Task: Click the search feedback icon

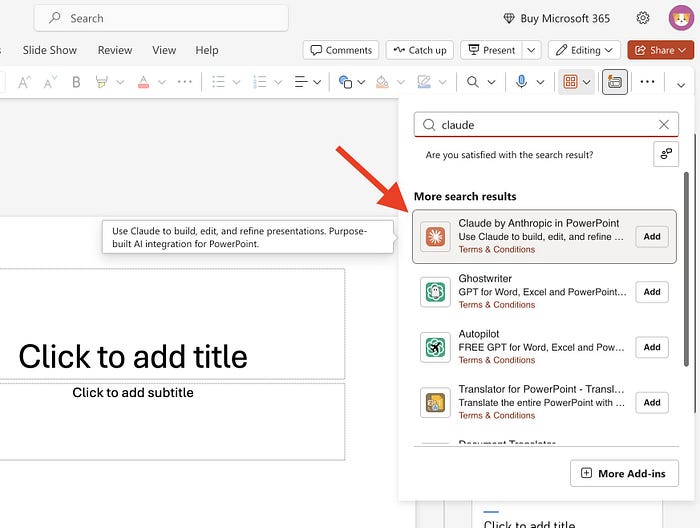Action: coord(666,154)
